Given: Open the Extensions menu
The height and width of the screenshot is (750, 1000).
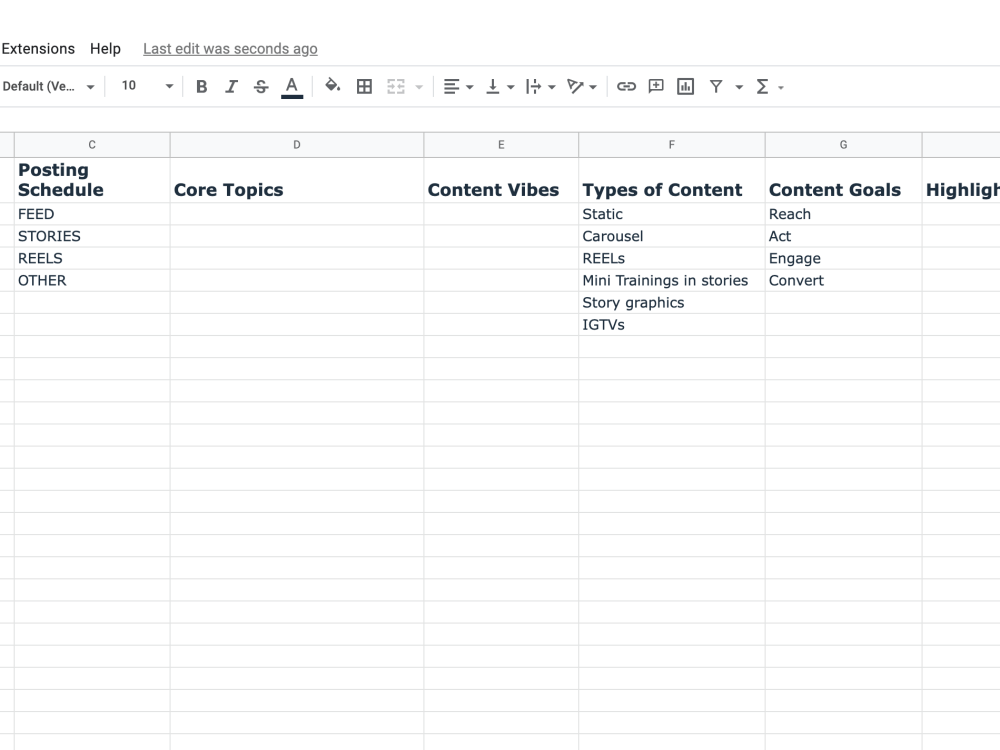Looking at the screenshot, I should coord(38,48).
